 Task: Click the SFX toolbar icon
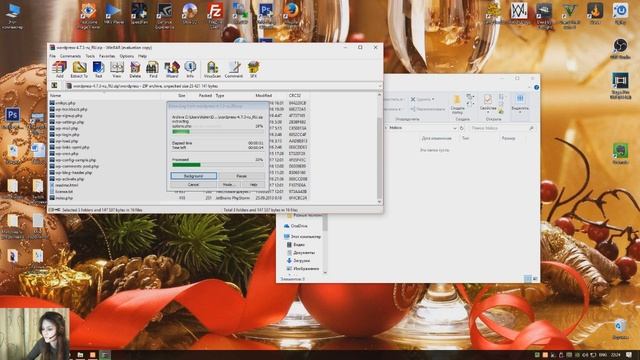pyautogui.click(x=253, y=69)
